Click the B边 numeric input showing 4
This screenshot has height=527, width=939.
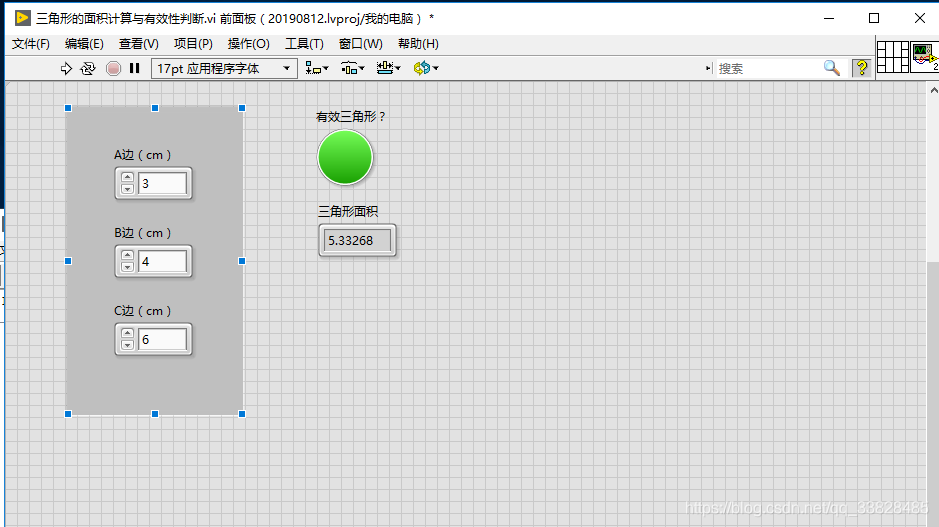[x=162, y=262]
